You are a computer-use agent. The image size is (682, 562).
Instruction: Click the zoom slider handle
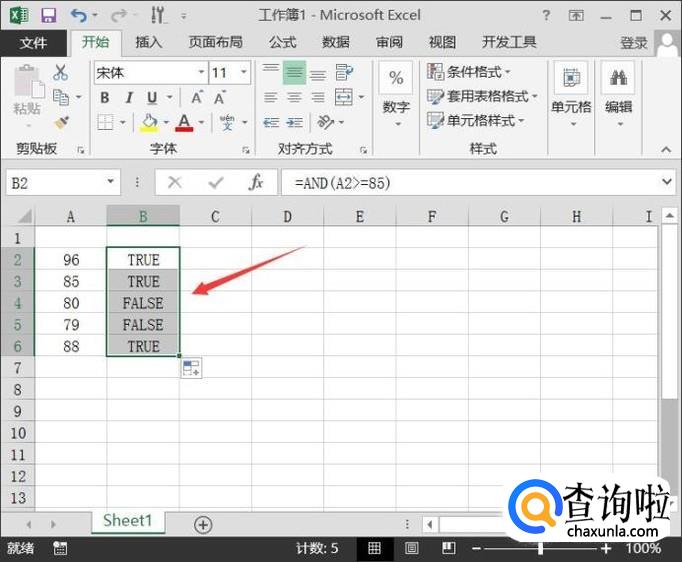[x=540, y=549]
